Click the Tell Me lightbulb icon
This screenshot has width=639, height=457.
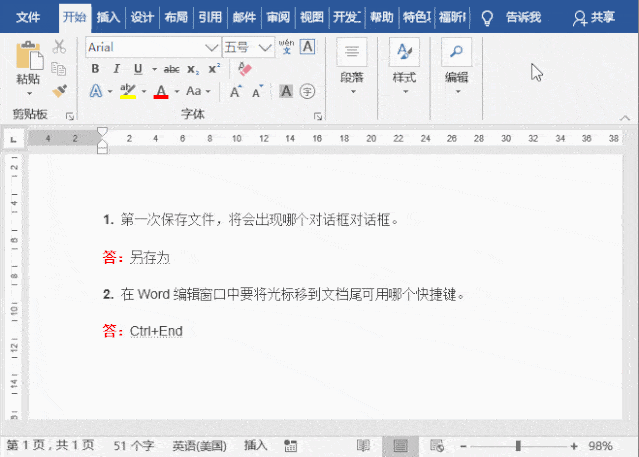(487, 17)
